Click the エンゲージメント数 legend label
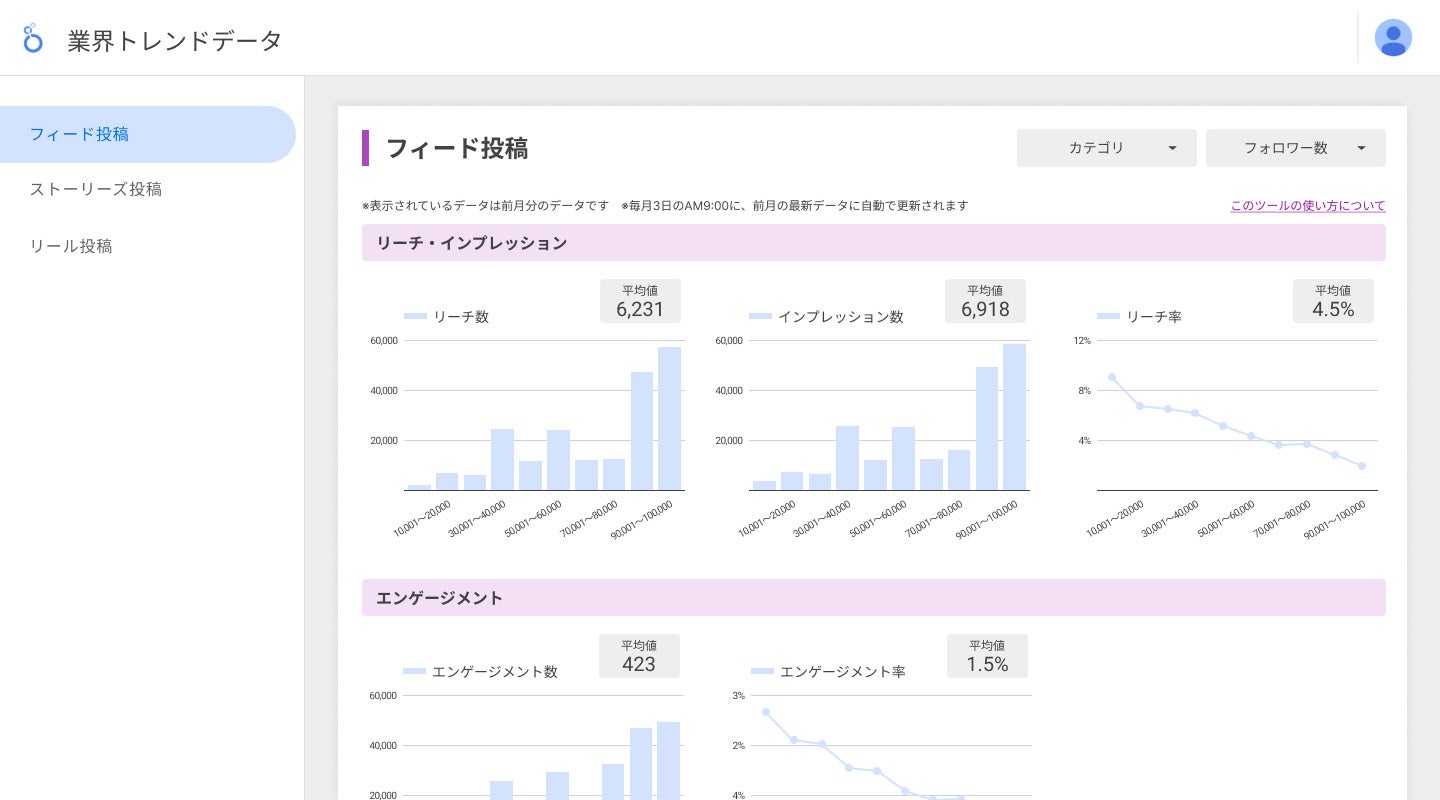The image size is (1440, 800). click(x=495, y=672)
